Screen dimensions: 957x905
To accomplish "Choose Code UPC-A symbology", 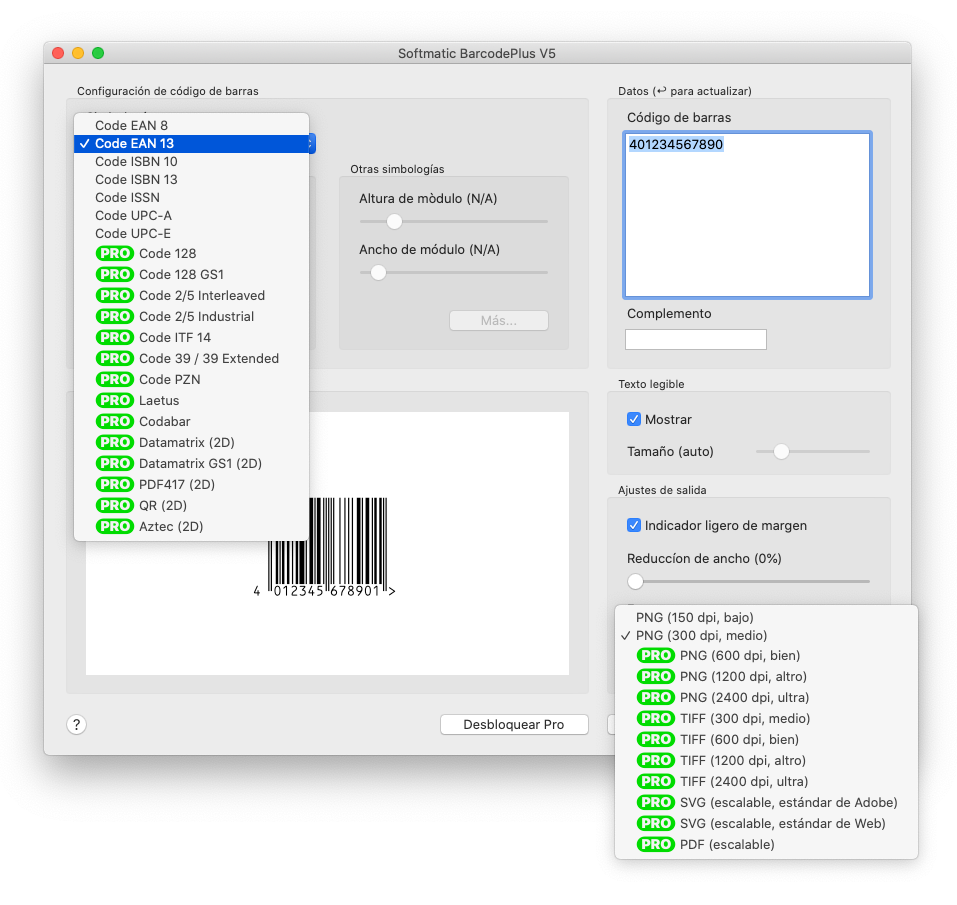I will 133,215.
